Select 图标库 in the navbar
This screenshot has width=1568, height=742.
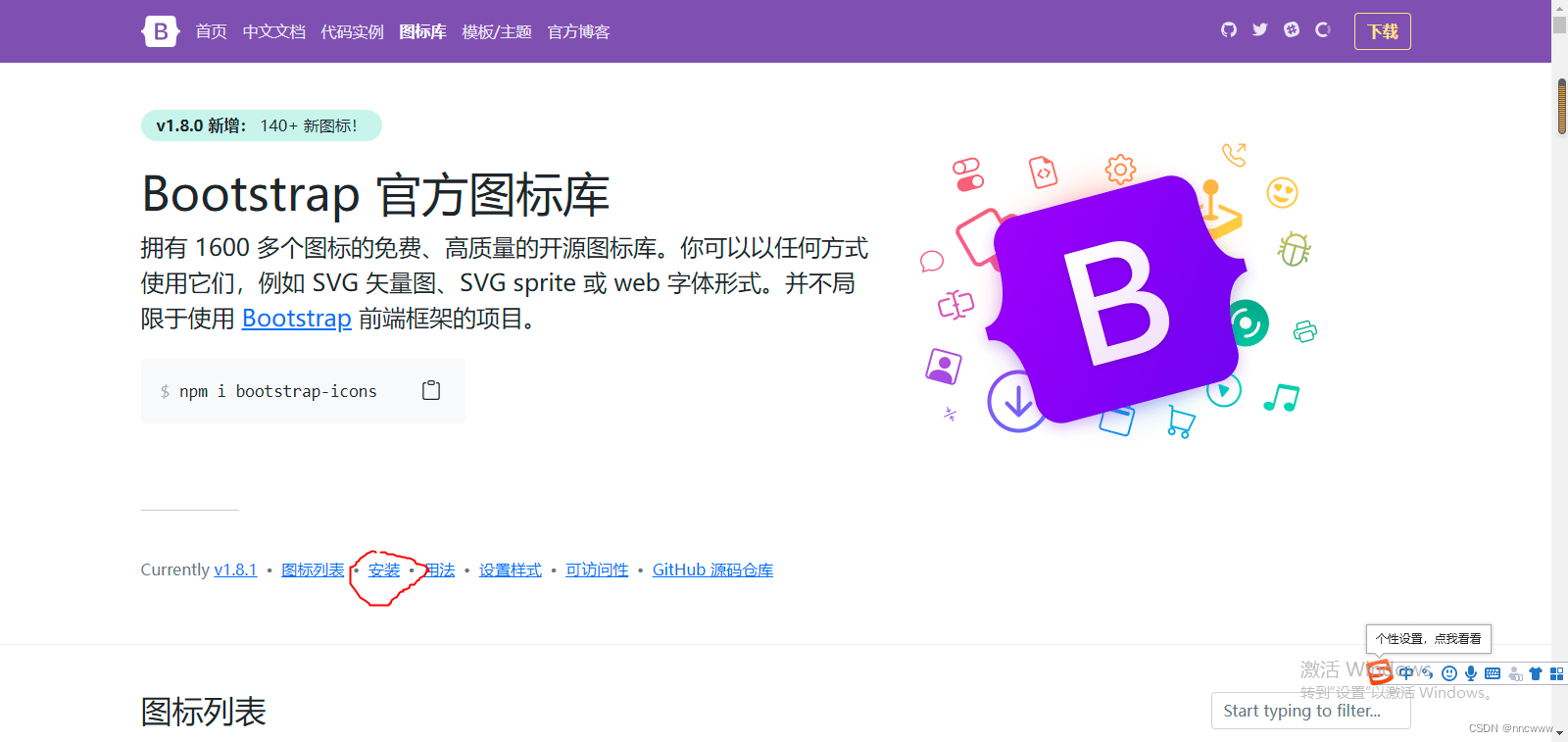pyautogui.click(x=422, y=31)
